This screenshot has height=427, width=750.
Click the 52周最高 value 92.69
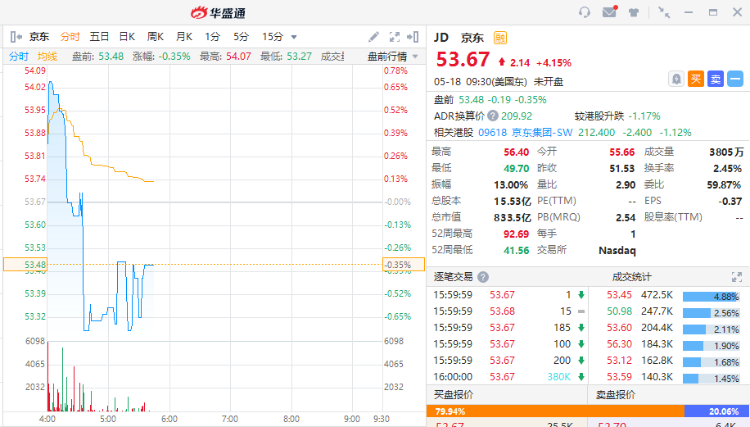516,234
